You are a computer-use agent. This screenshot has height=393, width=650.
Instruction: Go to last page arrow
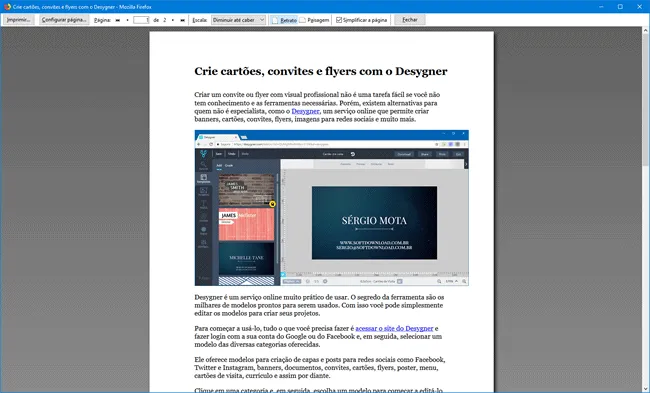pyautogui.click(x=182, y=20)
